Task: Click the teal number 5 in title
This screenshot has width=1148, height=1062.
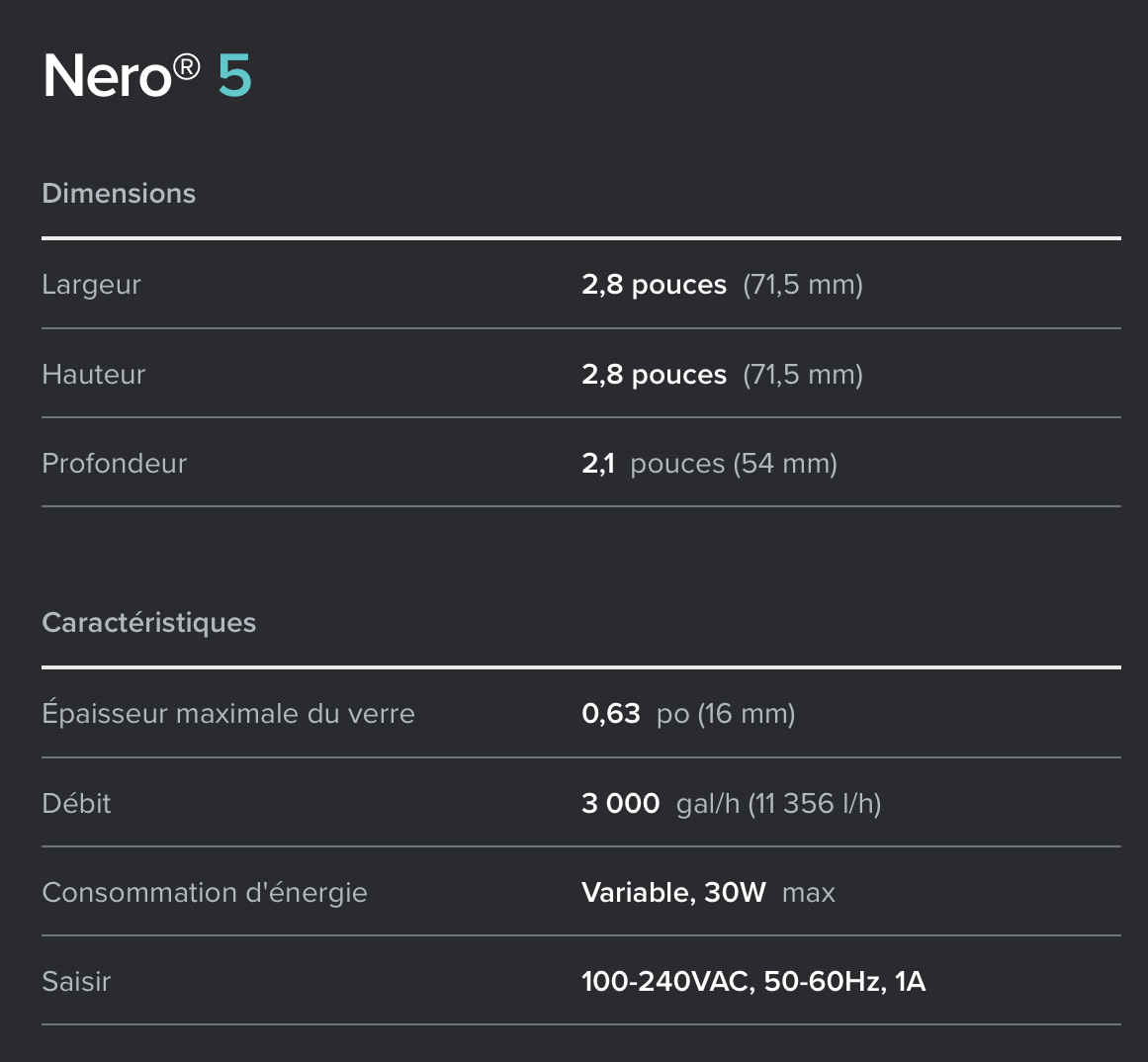Action: coord(235,75)
